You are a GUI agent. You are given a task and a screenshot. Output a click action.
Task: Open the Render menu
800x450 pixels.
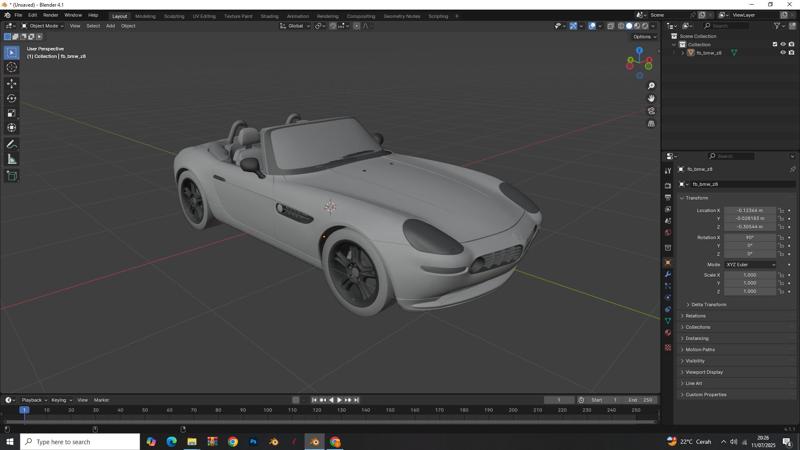[51, 15]
